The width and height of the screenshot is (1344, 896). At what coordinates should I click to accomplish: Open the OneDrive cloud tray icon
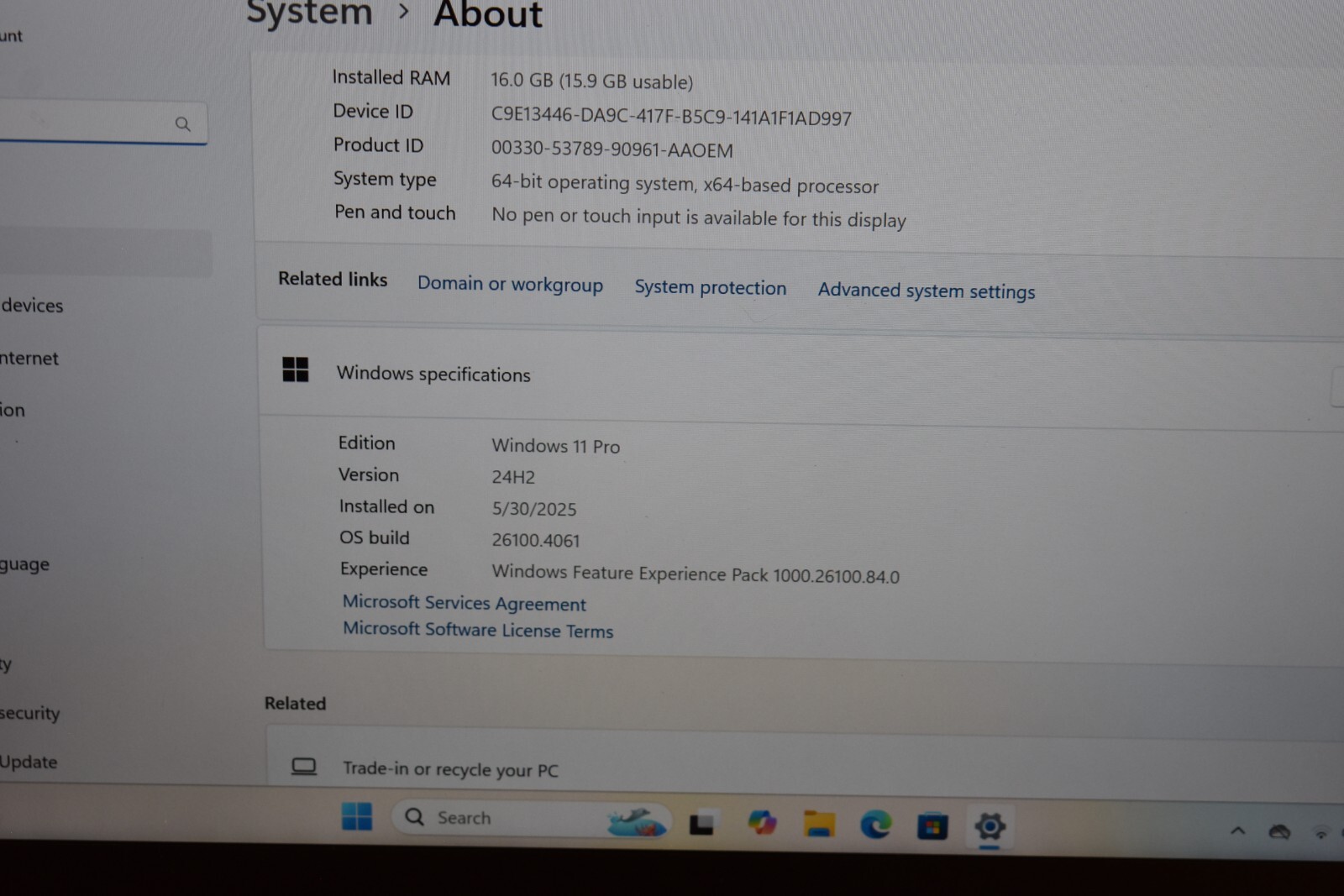coord(1279,832)
